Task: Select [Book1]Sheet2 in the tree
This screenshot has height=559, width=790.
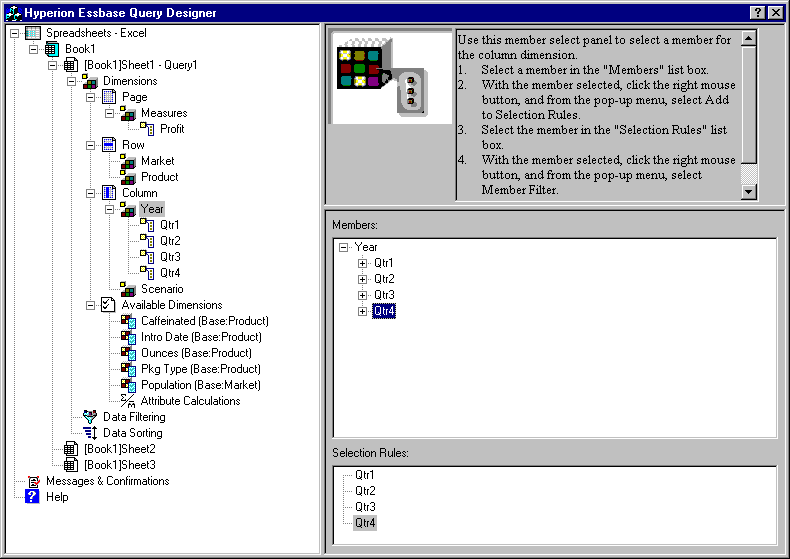Action: pyautogui.click(x=119, y=449)
